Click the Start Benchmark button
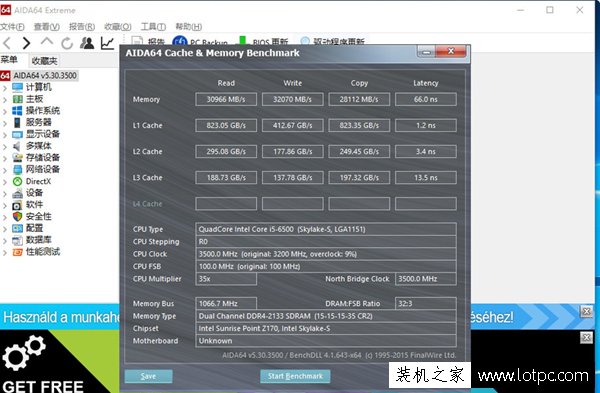Screen dimensions: 600x393 [x=295, y=376]
